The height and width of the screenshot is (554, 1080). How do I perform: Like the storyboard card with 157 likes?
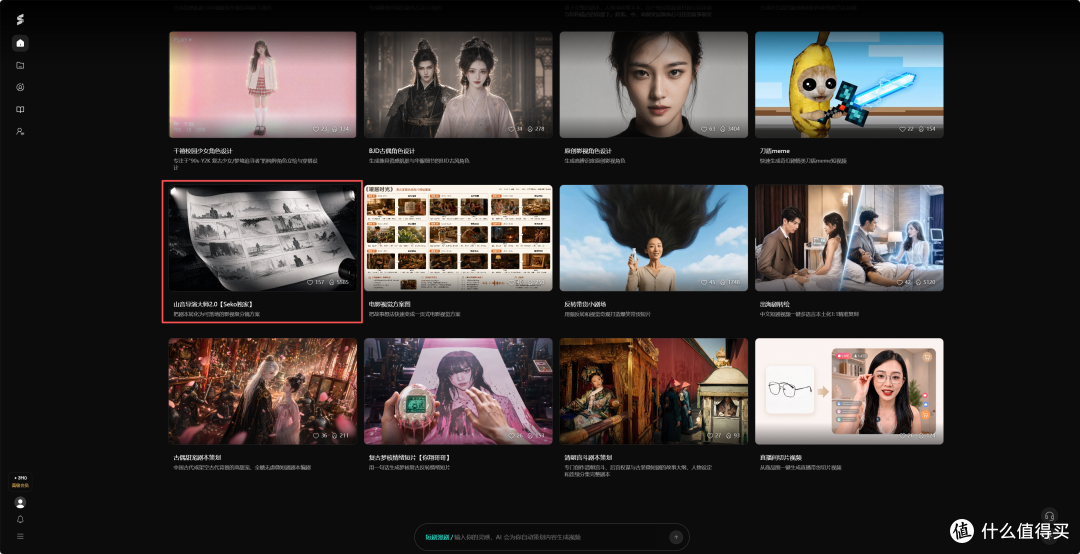point(310,282)
